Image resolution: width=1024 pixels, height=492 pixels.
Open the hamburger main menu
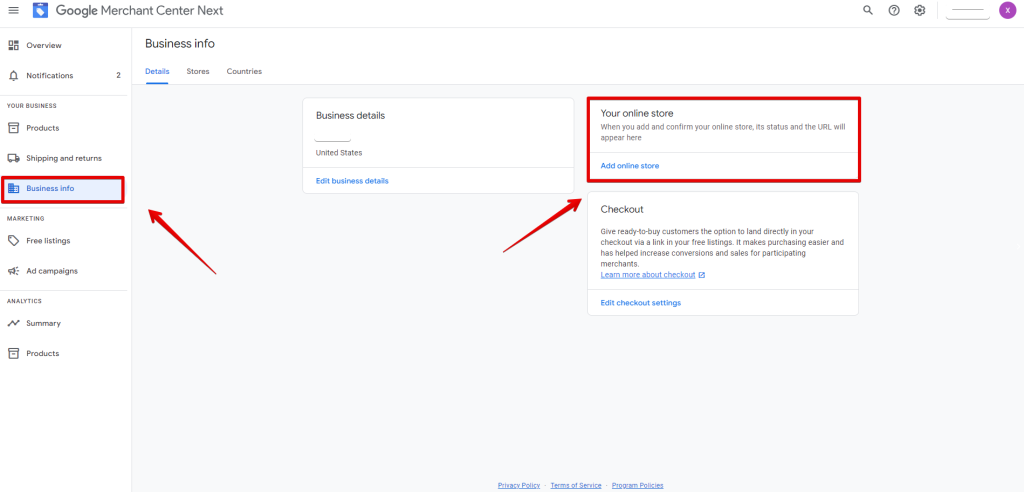coord(13,10)
